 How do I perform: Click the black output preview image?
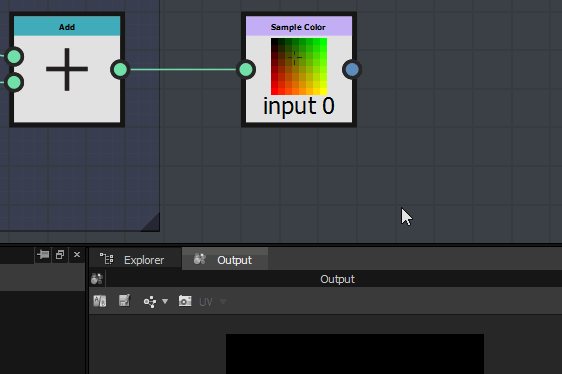pos(355,354)
